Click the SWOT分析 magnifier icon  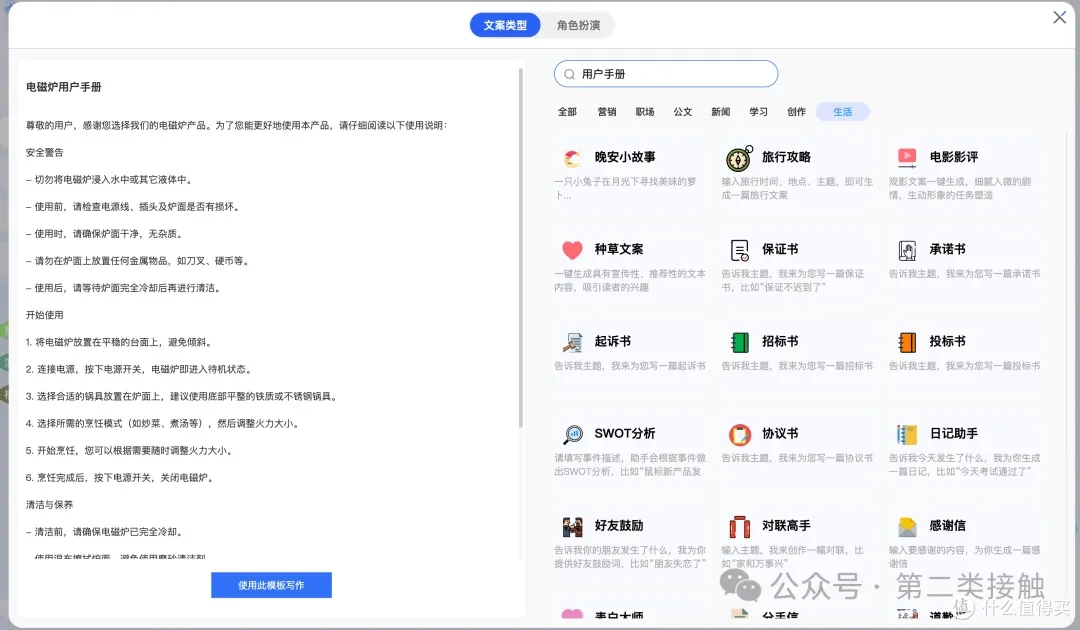(572, 434)
